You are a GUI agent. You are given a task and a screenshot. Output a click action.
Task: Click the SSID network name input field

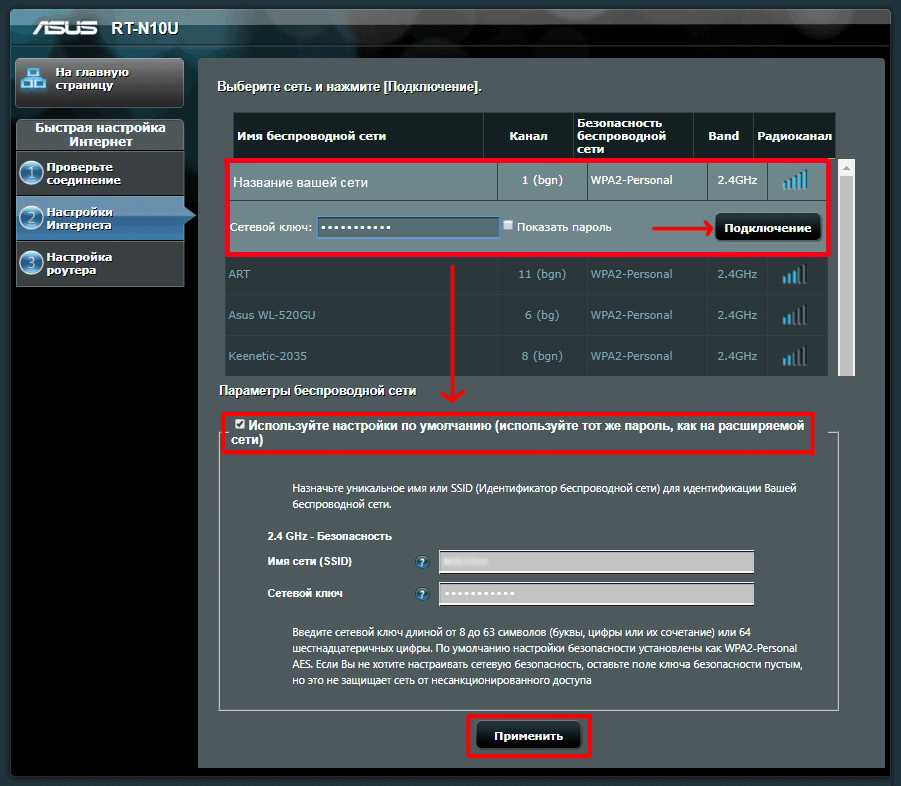pyautogui.click(x=596, y=562)
